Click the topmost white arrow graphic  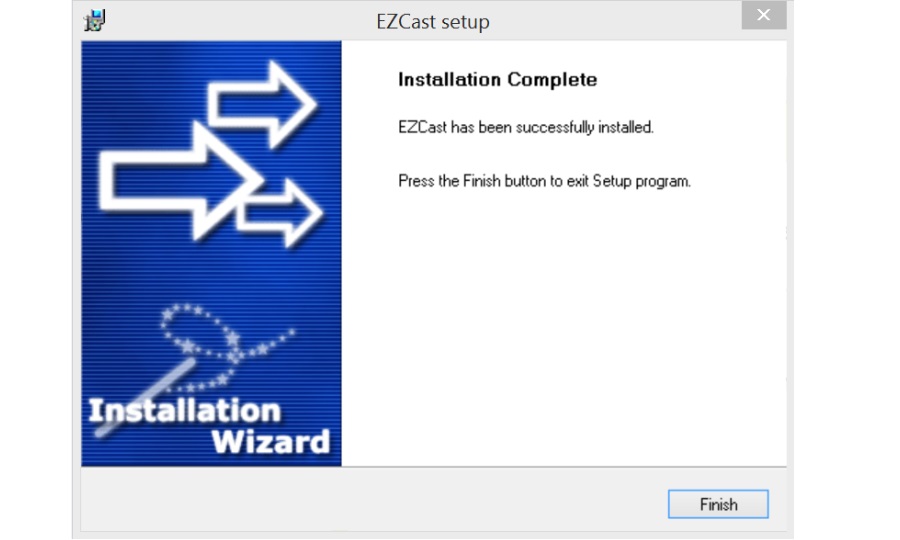click(262, 105)
